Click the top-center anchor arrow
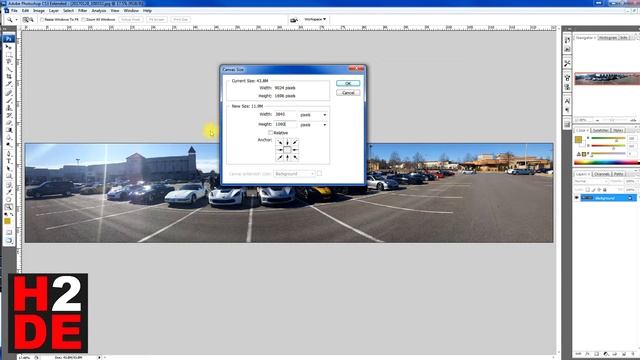The image size is (640, 360). [287, 142]
